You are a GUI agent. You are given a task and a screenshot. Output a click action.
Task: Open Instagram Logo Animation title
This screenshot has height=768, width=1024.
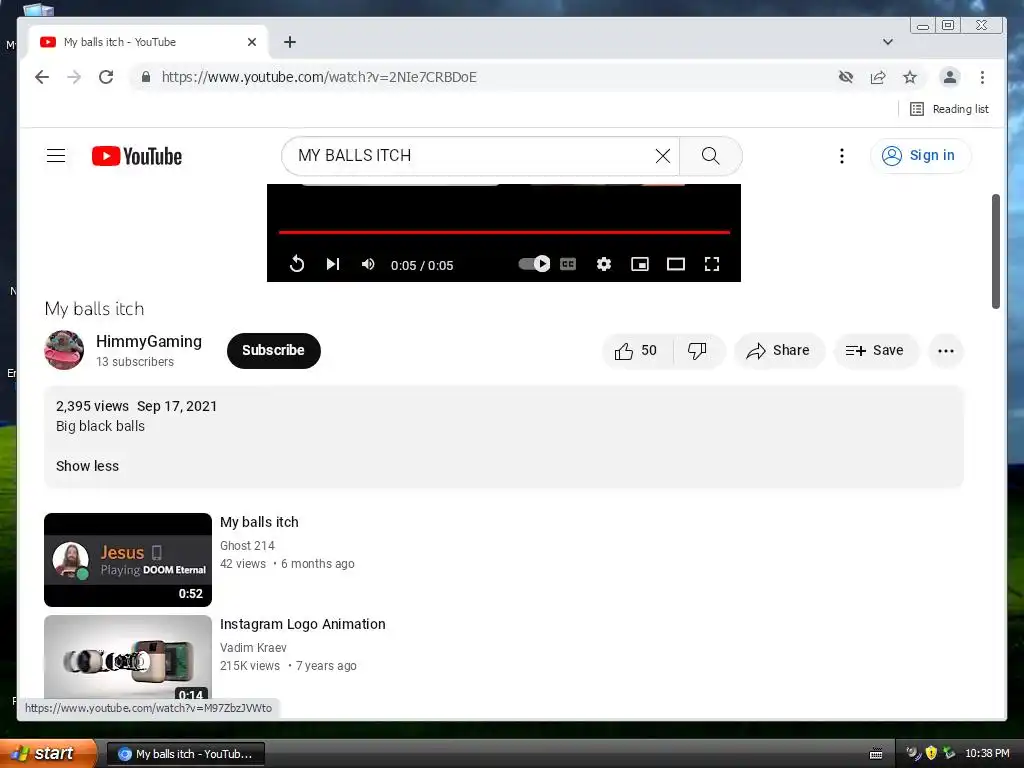[x=303, y=624]
